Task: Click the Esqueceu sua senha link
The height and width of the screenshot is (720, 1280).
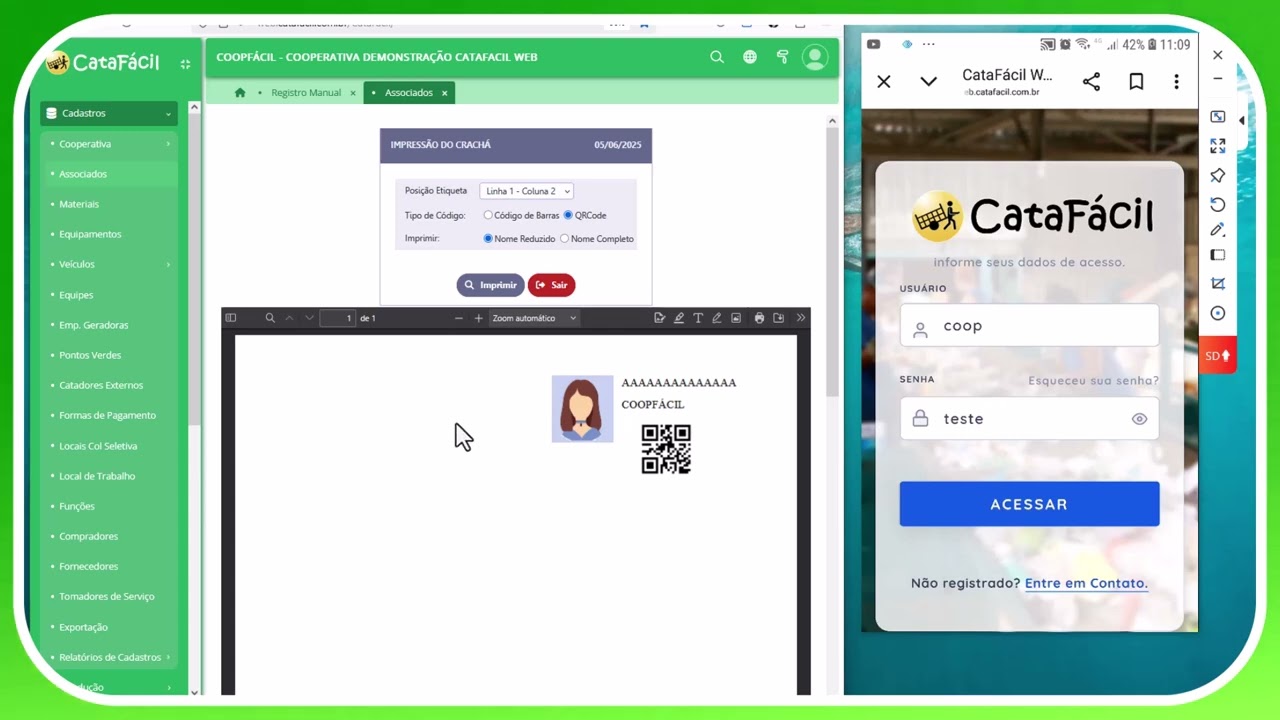Action: point(1093,381)
